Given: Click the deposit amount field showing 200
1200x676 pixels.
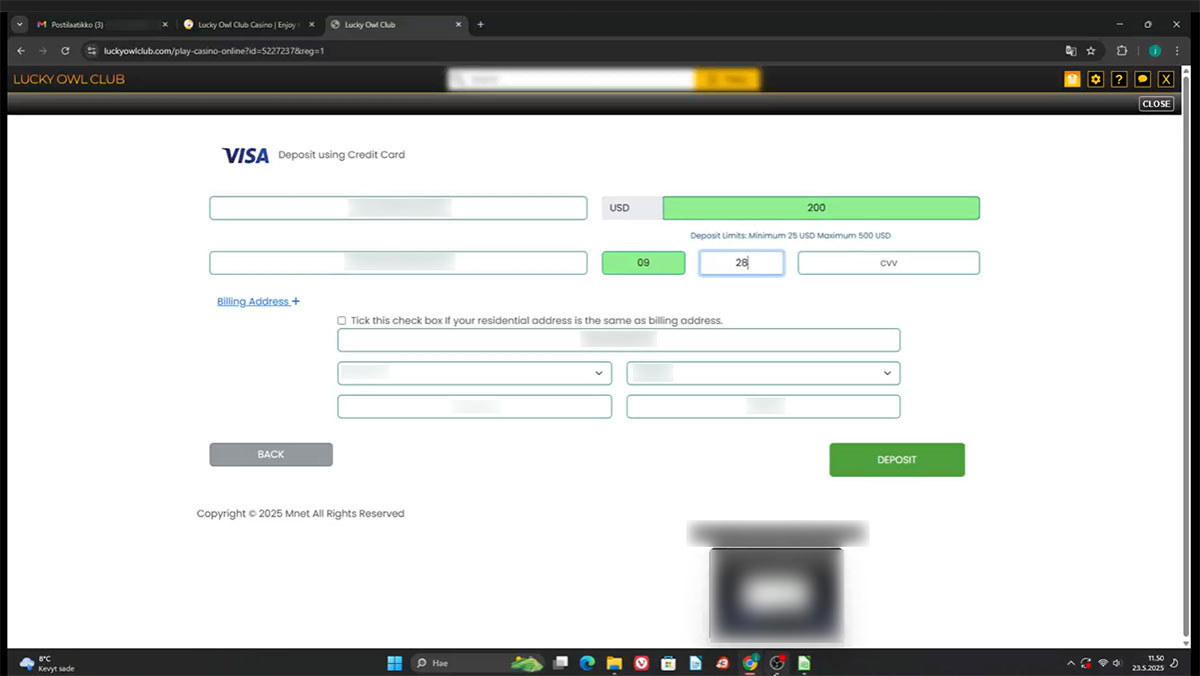Looking at the screenshot, I should [821, 208].
